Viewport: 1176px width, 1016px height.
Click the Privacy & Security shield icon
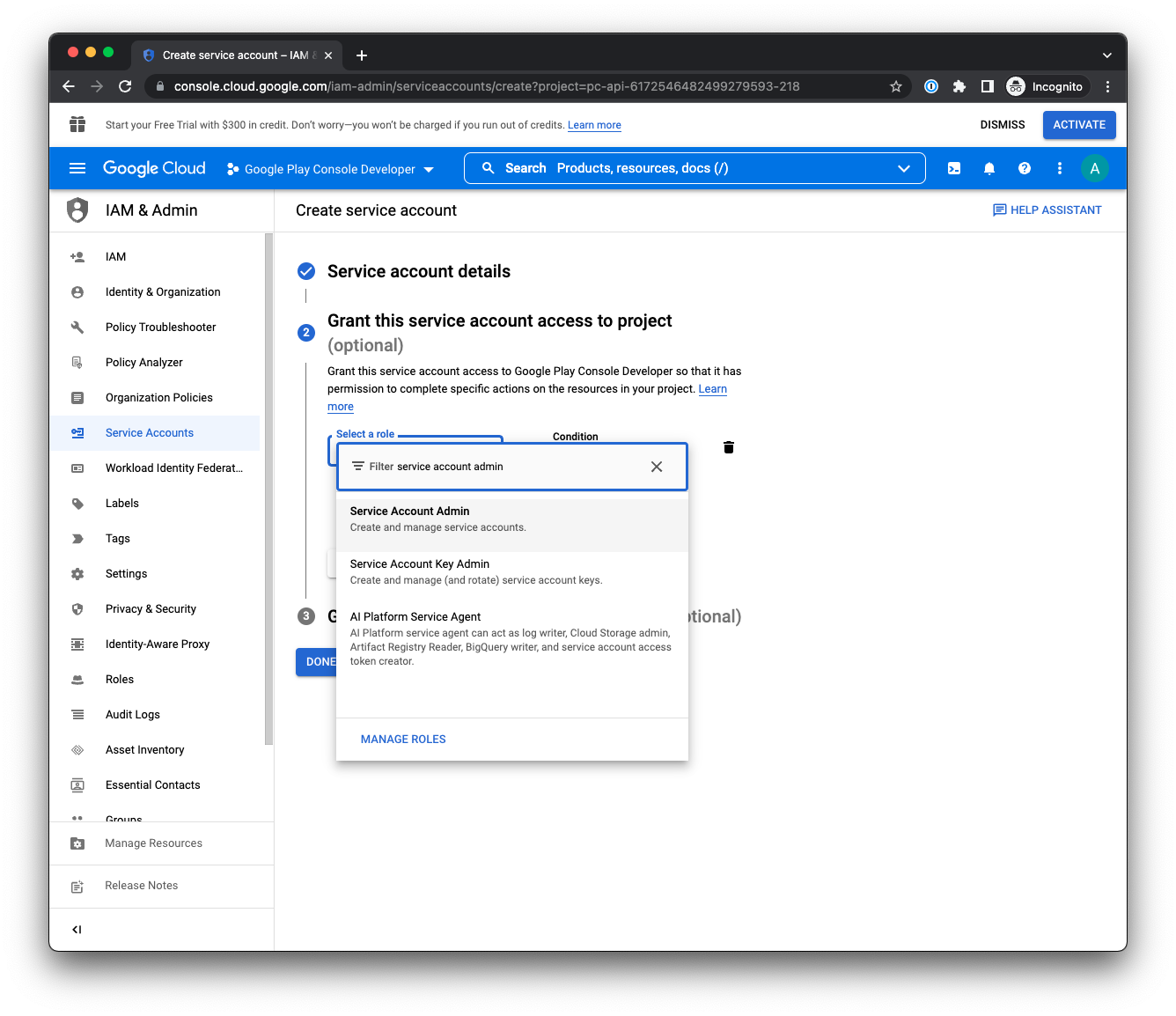pyautogui.click(x=77, y=609)
